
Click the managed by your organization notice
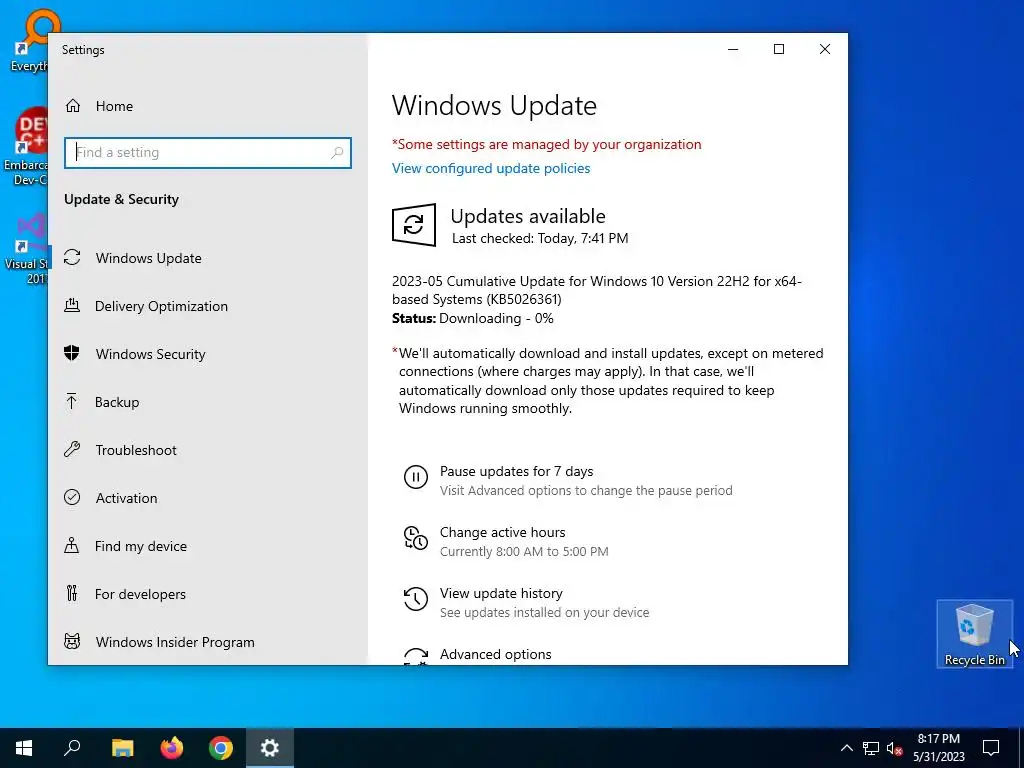pos(547,144)
